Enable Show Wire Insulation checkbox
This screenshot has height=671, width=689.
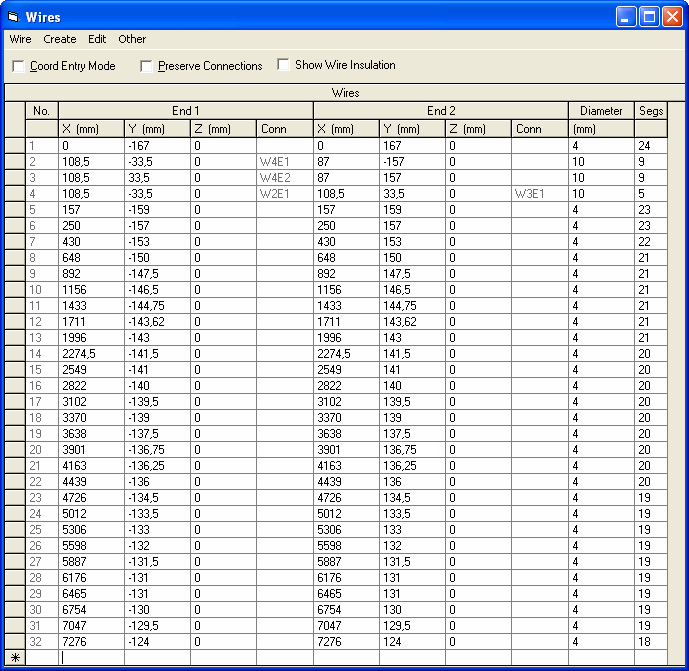[284, 65]
